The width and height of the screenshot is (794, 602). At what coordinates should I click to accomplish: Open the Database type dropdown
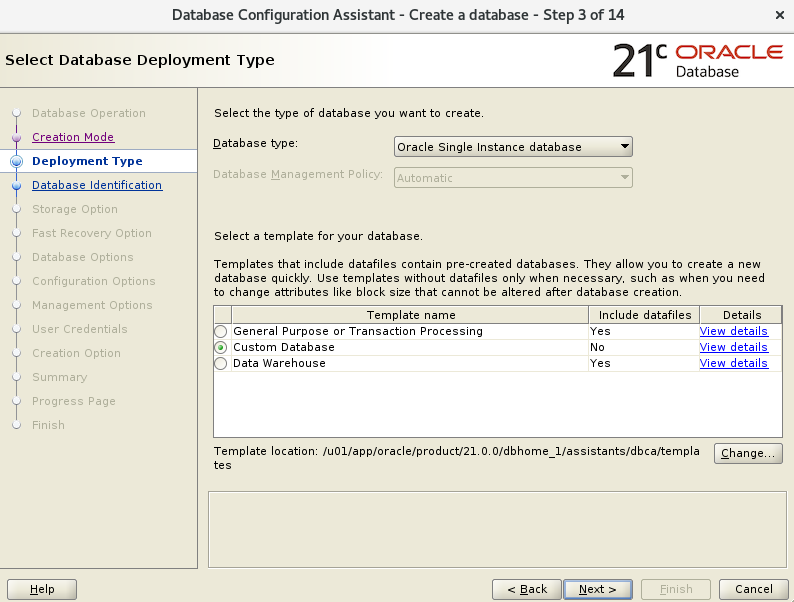(x=513, y=147)
